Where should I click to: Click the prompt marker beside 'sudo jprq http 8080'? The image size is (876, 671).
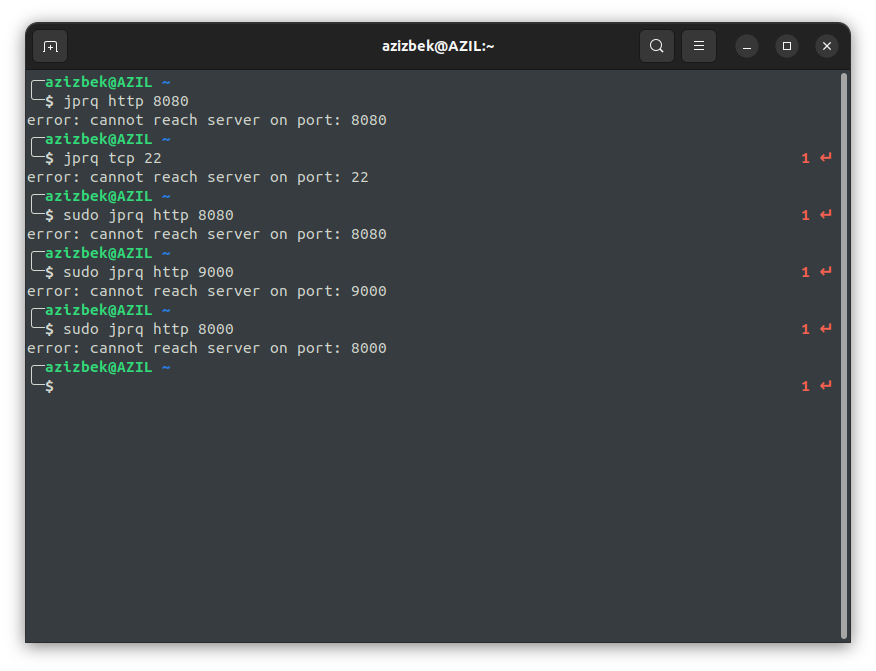[40, 205]
